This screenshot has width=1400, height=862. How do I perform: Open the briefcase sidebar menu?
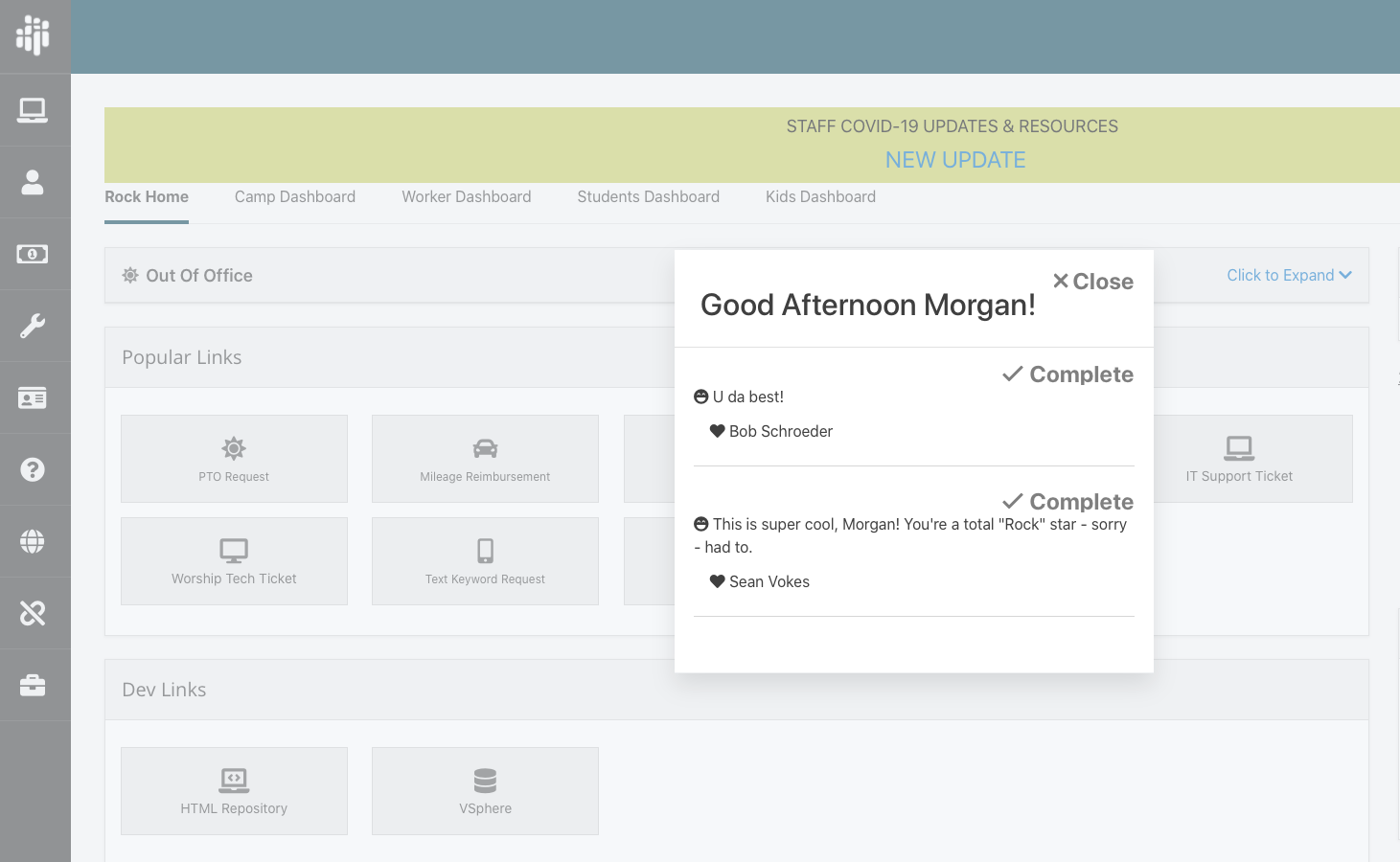[33, 685]
